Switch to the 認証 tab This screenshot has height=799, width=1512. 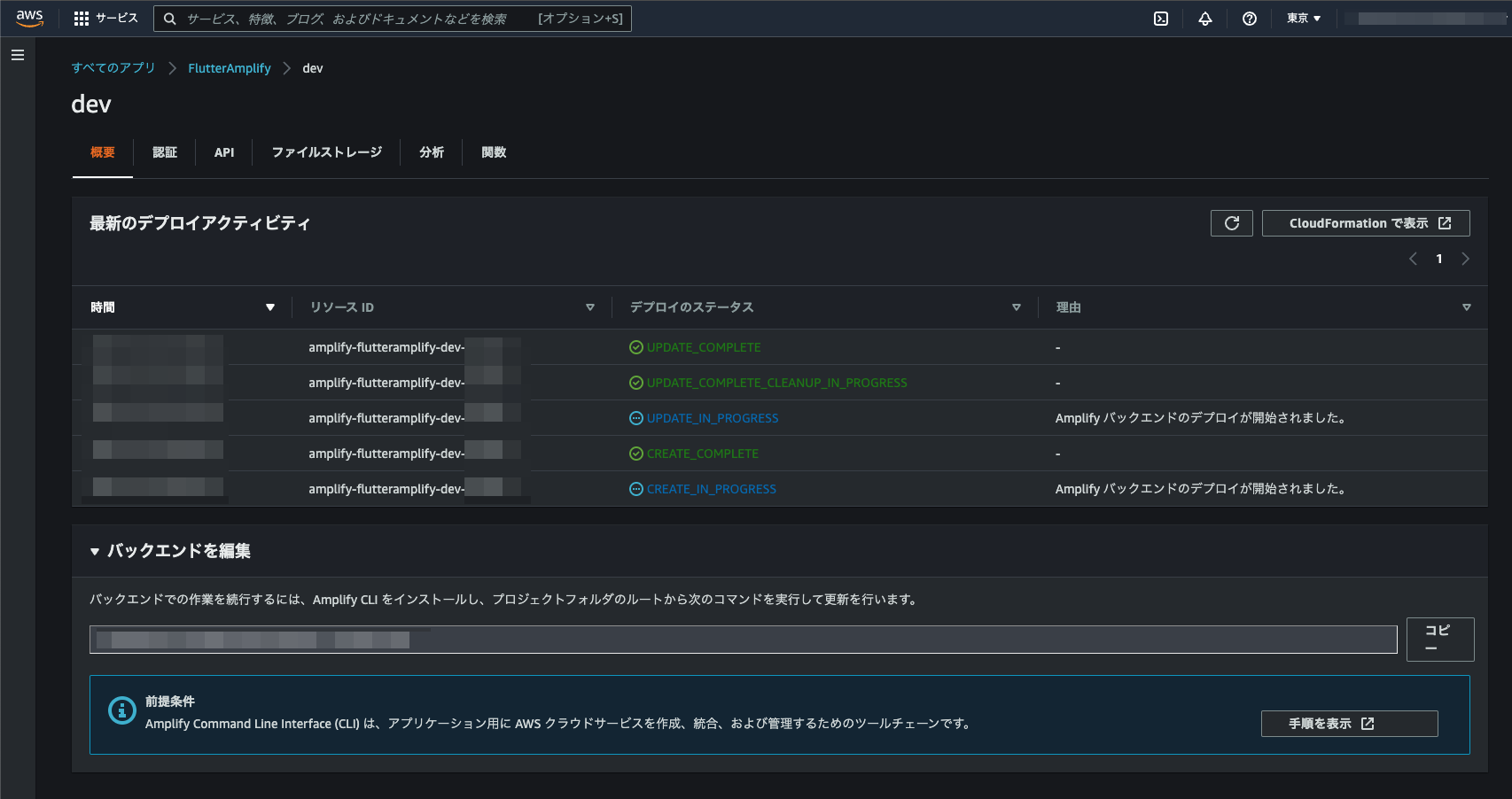click(165, 152)
